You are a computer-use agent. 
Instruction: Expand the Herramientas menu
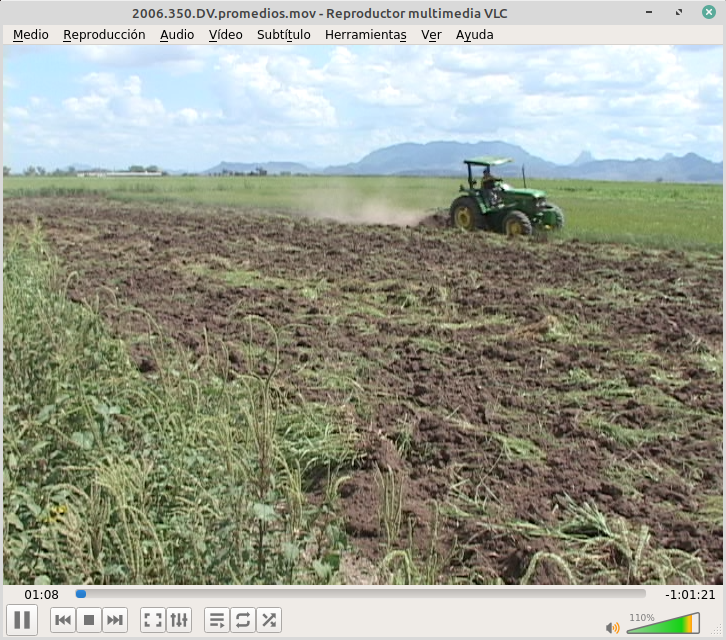click(x=365, y=35)
